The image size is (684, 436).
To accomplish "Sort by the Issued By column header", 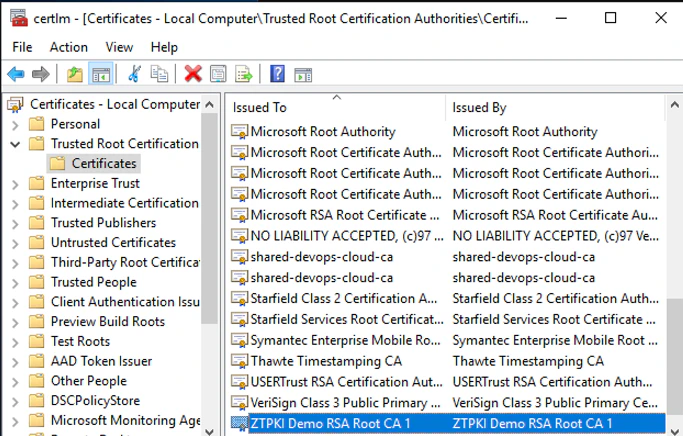I will pyautogui.click(x=555, y=107).
